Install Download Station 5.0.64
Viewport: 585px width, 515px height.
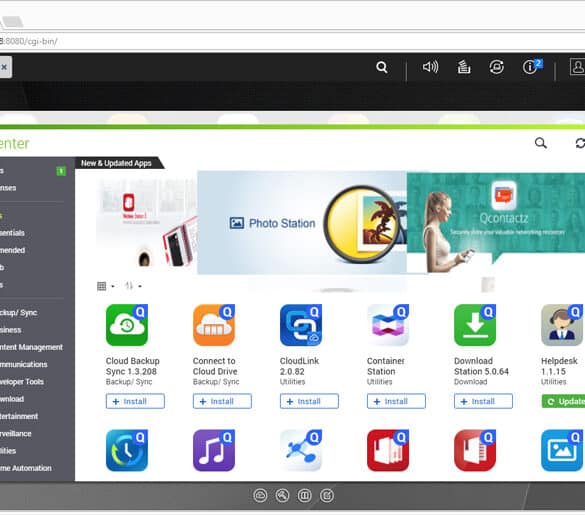click(x=483, y=401)
